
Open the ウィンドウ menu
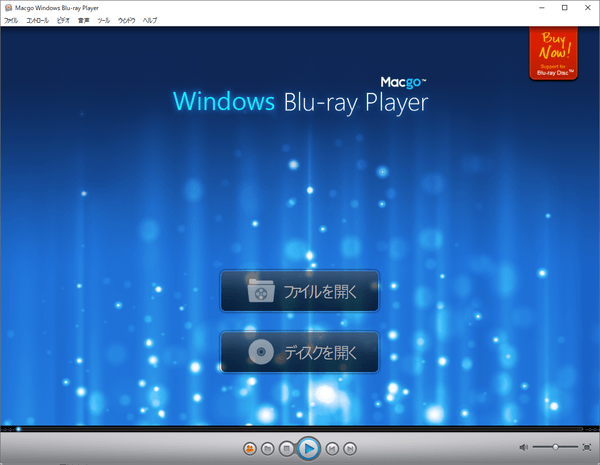[126, 20]
